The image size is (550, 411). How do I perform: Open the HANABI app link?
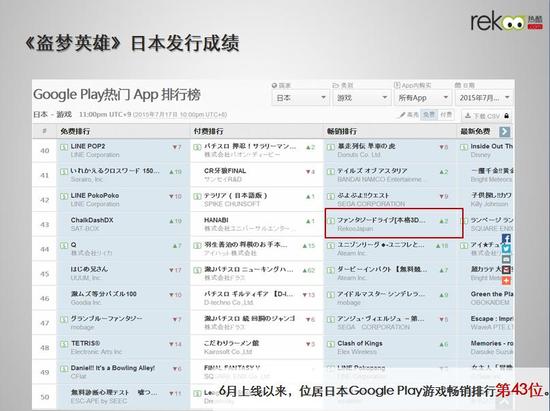pyautogui.click(x=216, y=220)
